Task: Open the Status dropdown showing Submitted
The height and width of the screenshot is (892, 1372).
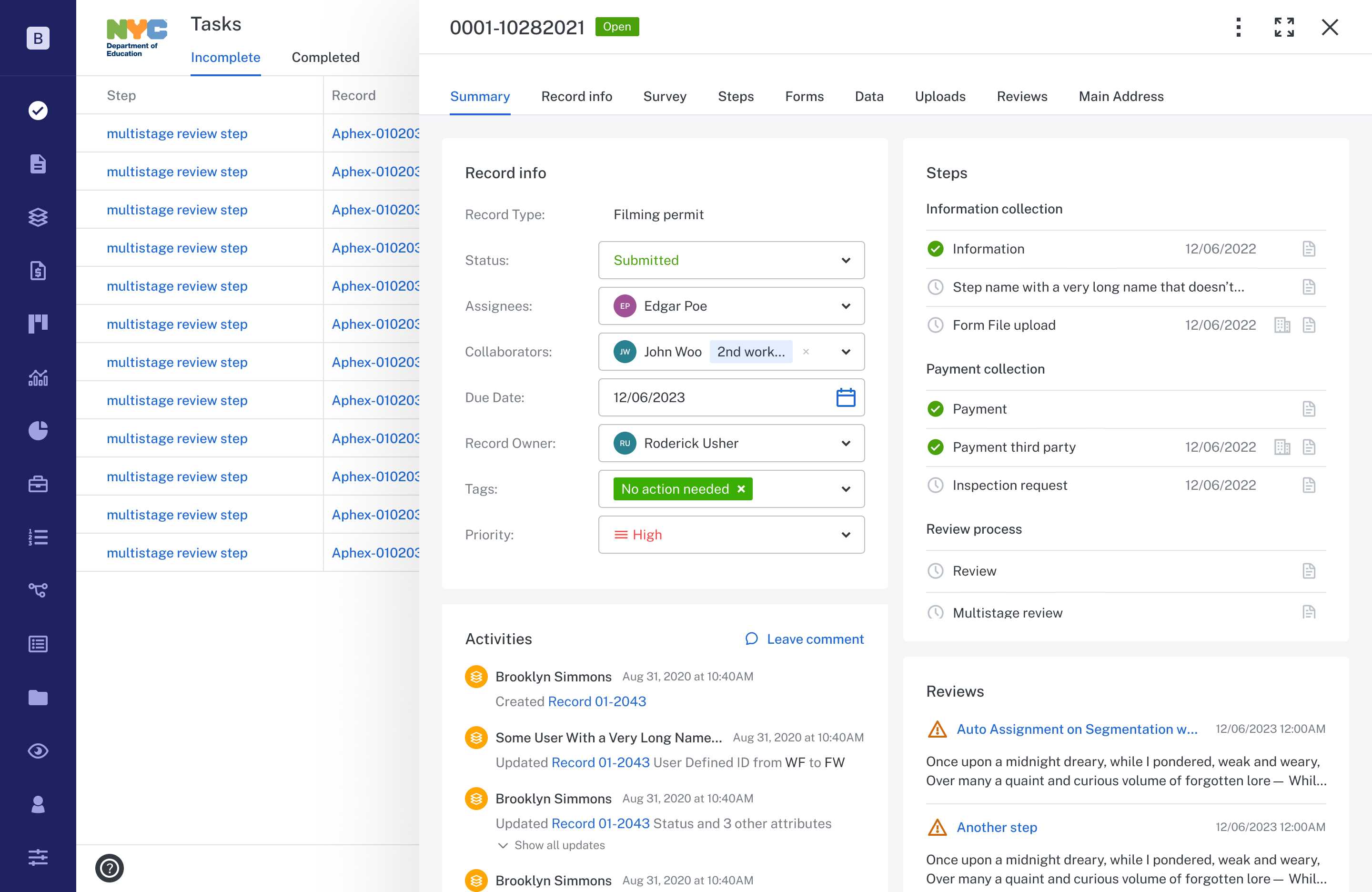Action: [731, 260]
